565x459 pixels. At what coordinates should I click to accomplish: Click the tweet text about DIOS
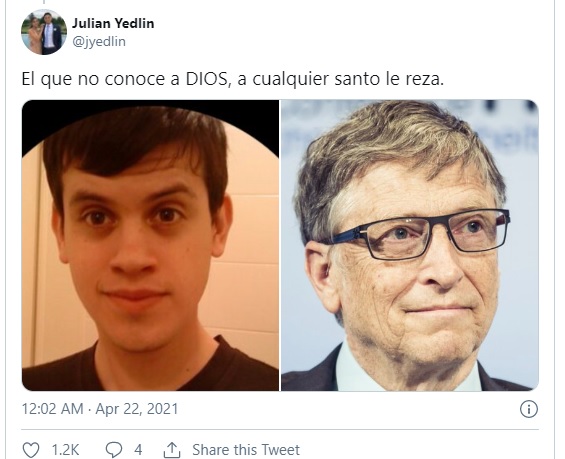coord(233,79)
